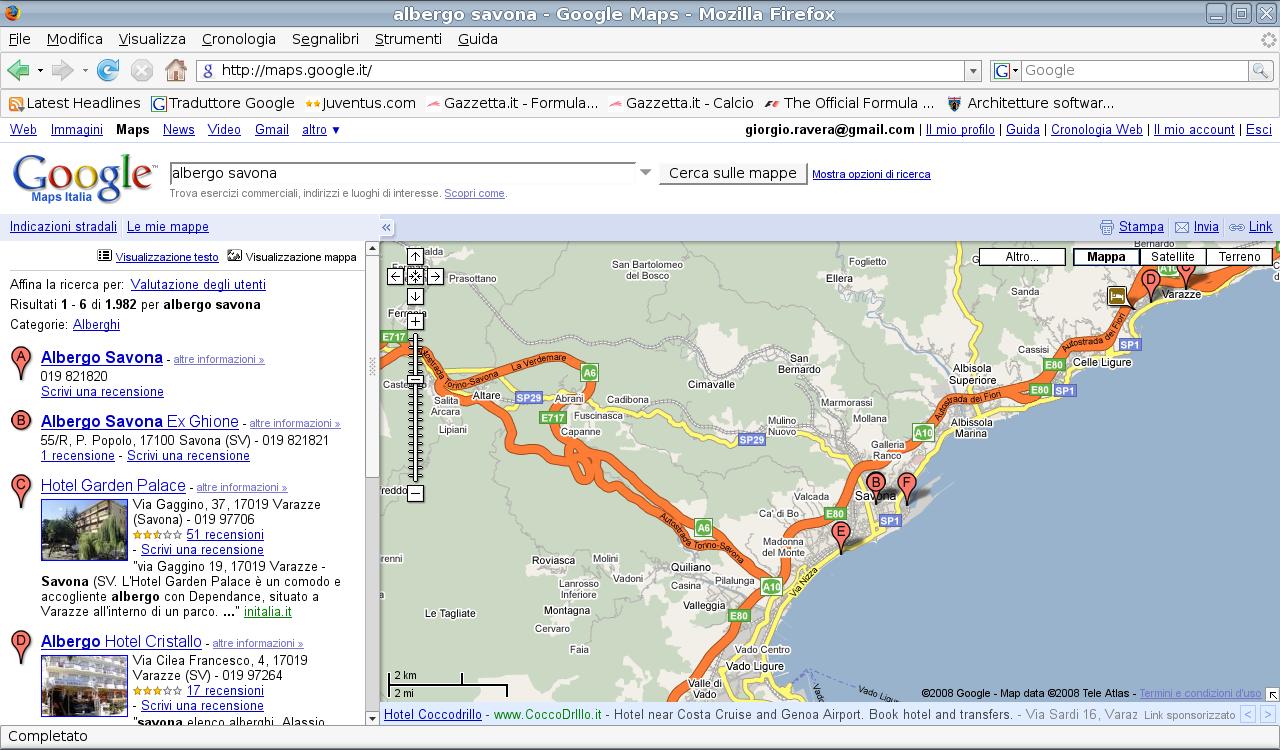Click the 'Cerca sulle mappe' button
This screenshot has width=1280, height=750.
click(732, 173)
